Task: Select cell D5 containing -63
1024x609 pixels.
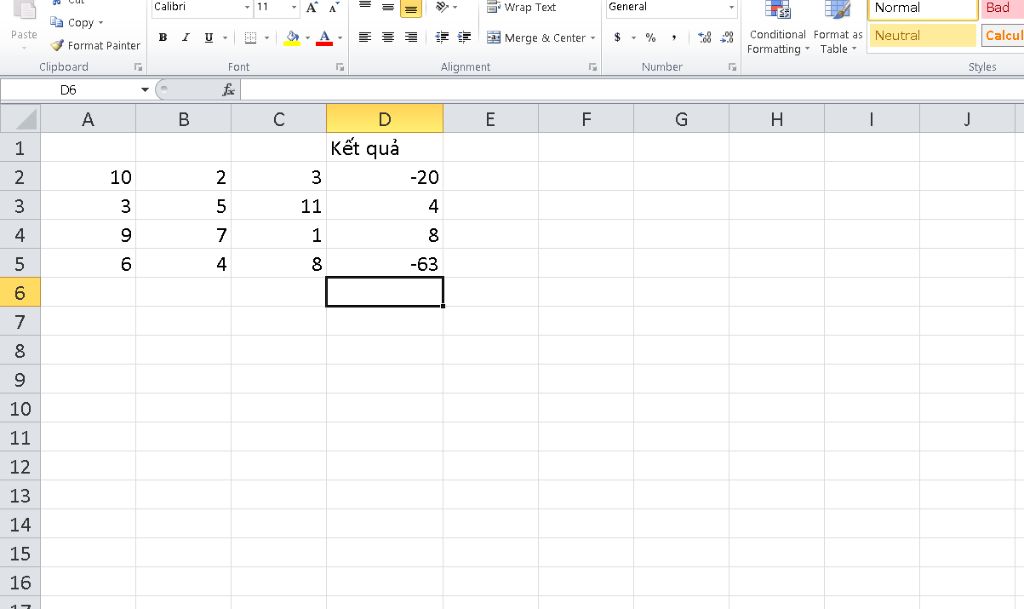Action: (x=385, y=264)
